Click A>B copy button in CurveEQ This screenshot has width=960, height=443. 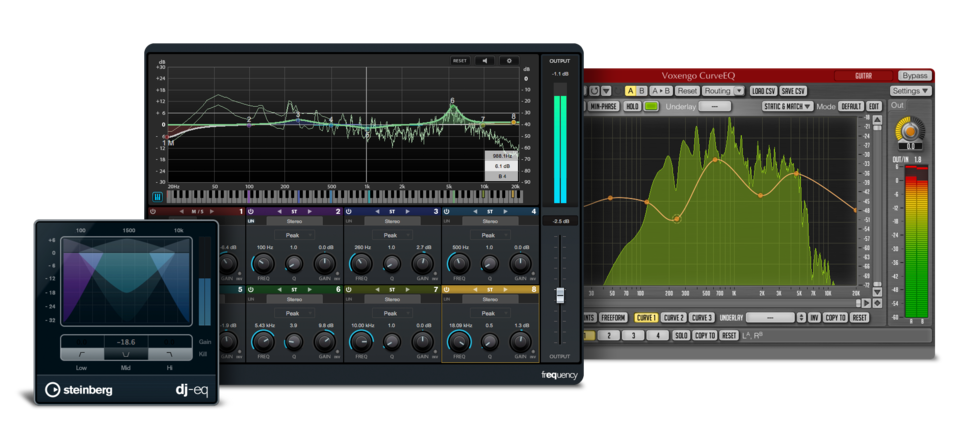661,91
